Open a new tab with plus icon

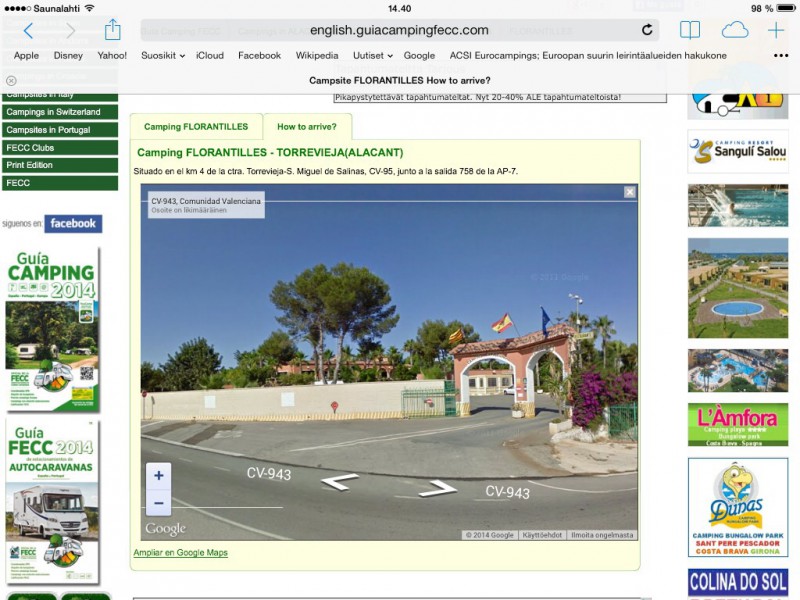(776, 30)
